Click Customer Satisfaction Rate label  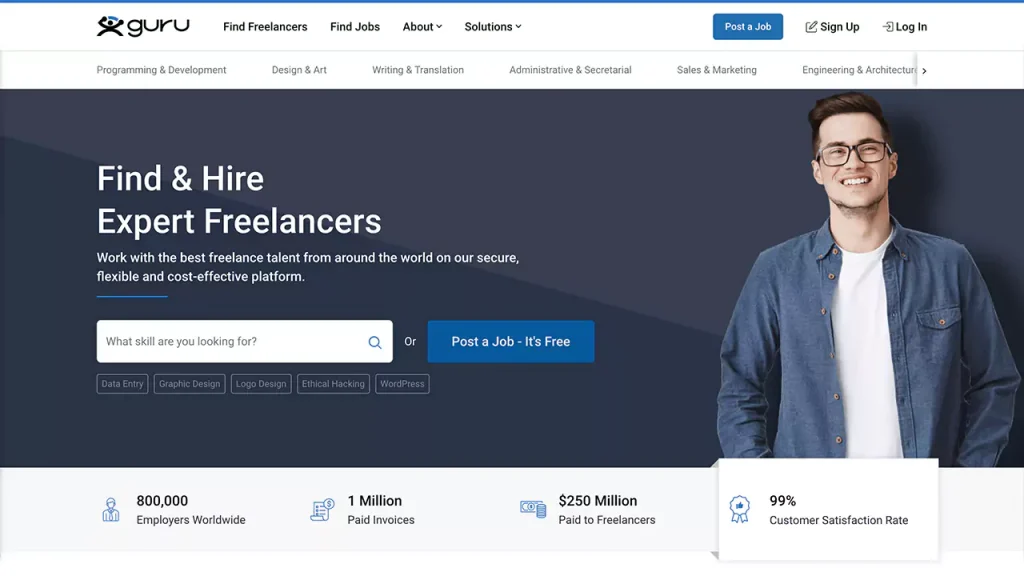[x=839, y=520]
